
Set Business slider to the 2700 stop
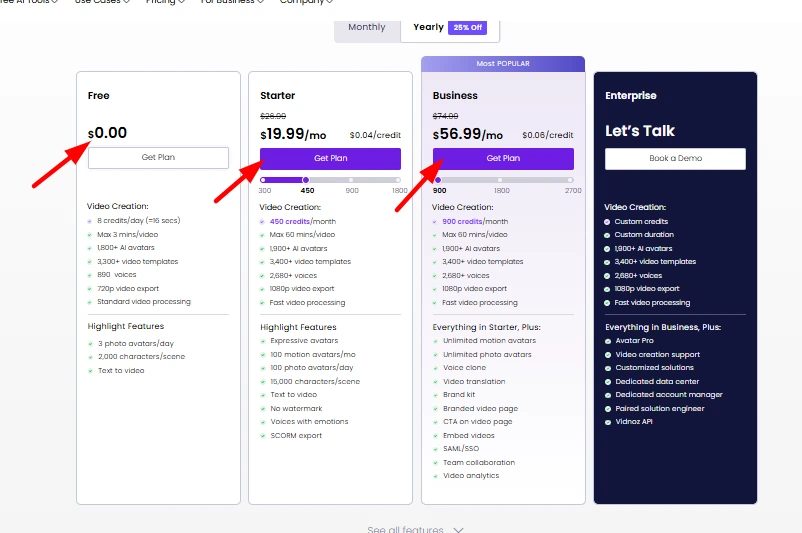tap(570, 180)
